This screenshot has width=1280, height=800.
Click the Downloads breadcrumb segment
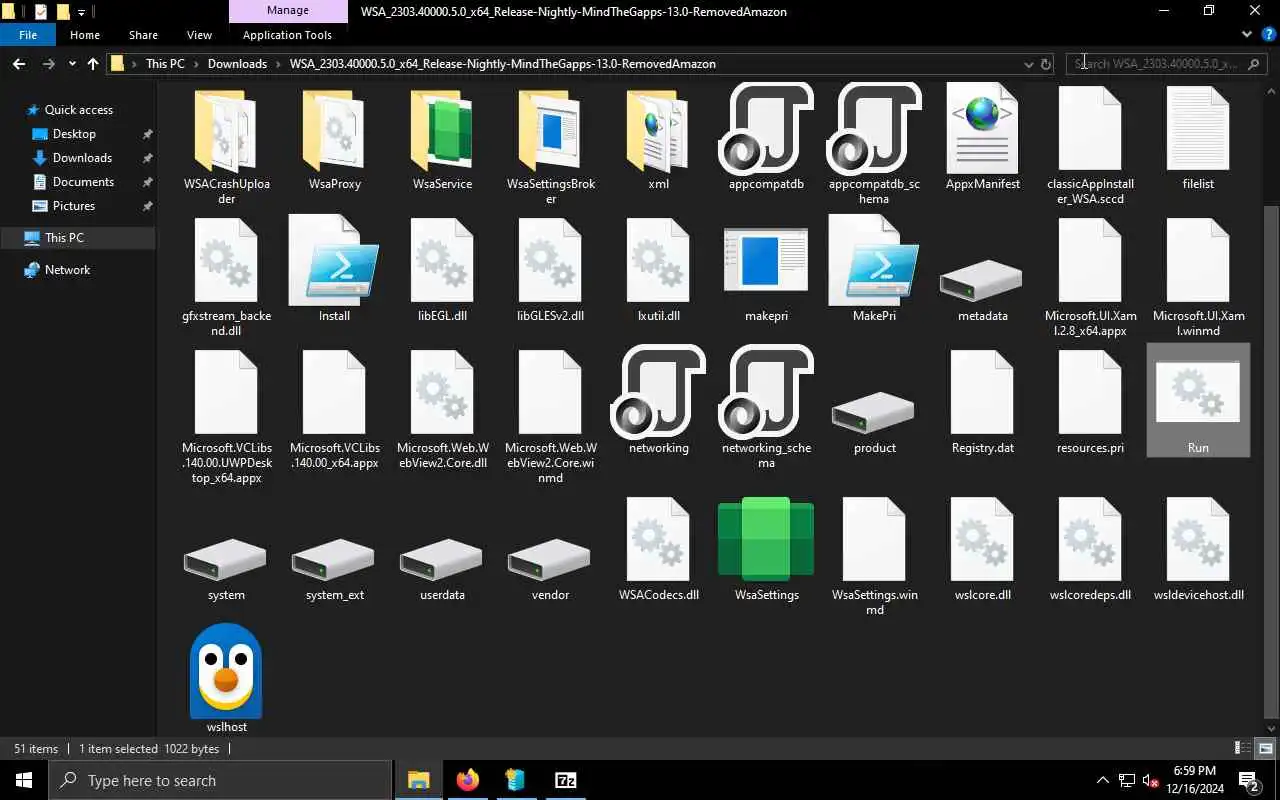pyautogui.click(x=237, y=64)
